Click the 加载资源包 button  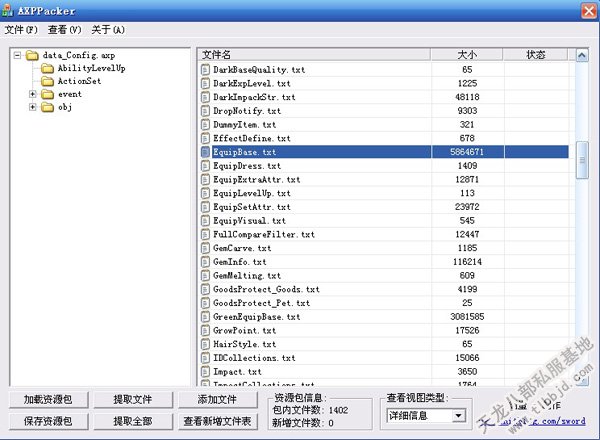[48, 400]
